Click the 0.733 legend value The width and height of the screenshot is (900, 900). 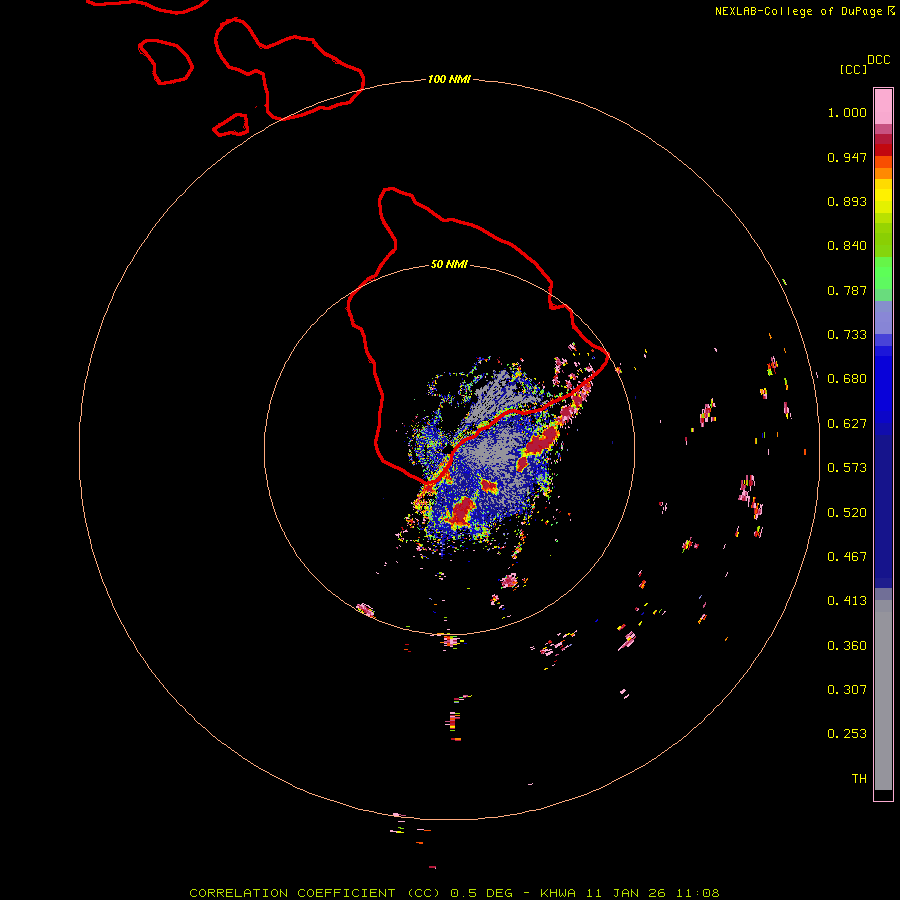[x=847, y=335]
